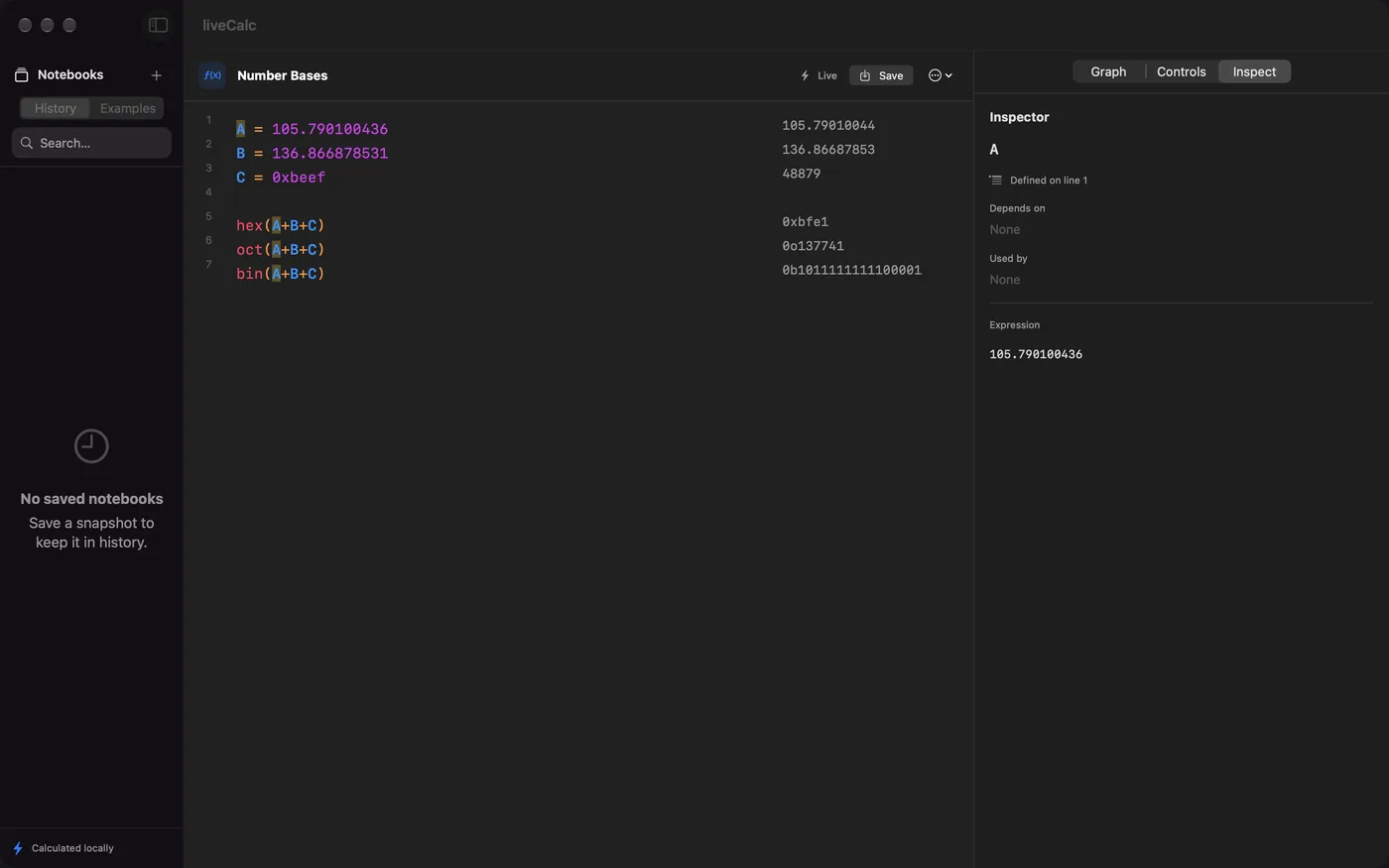1389x868 pixels.
Task: Click the result 48879
Action: [x=801, y=174]
